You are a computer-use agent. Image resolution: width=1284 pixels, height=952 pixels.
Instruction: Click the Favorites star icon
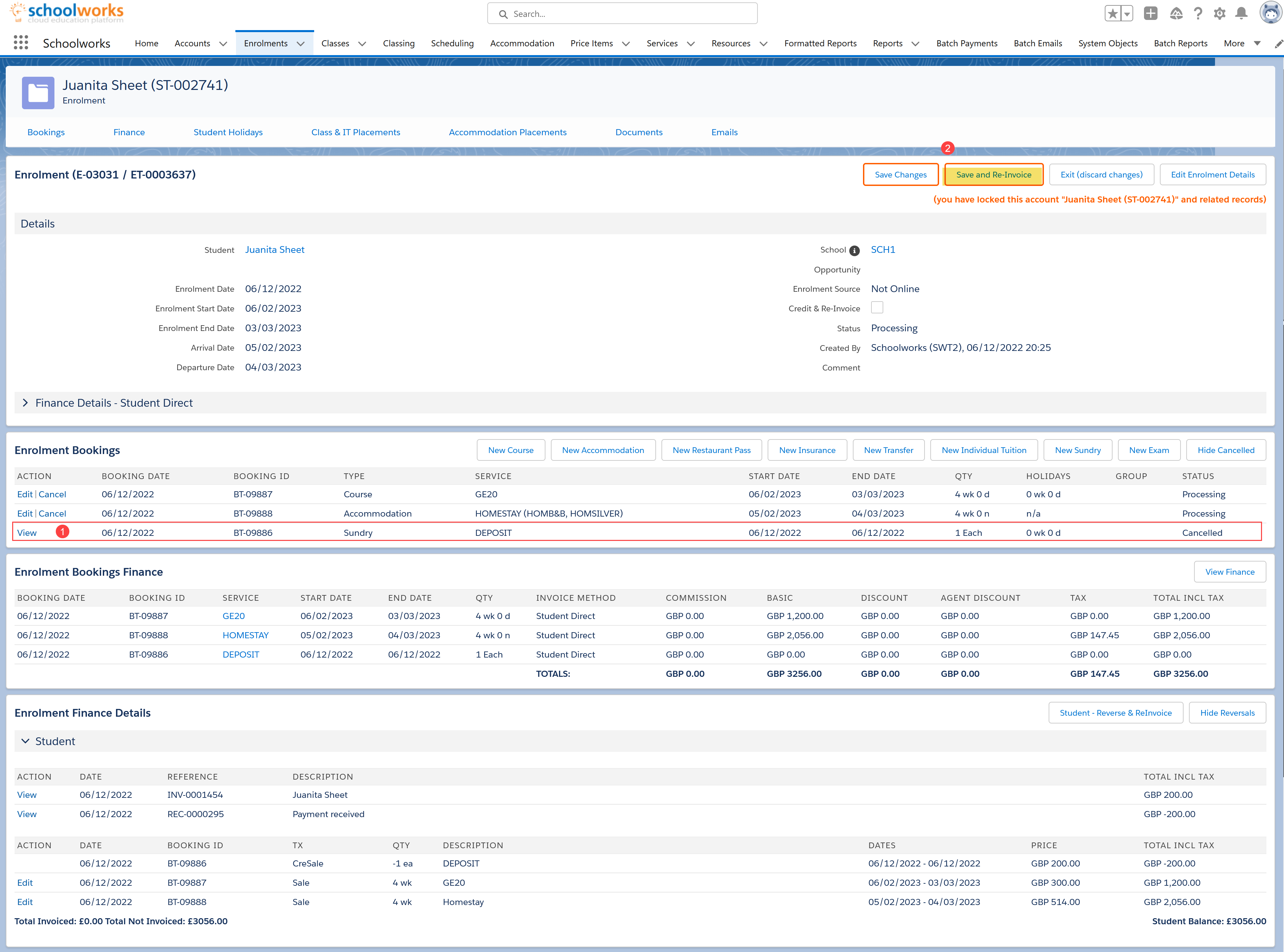(1112, 14)
